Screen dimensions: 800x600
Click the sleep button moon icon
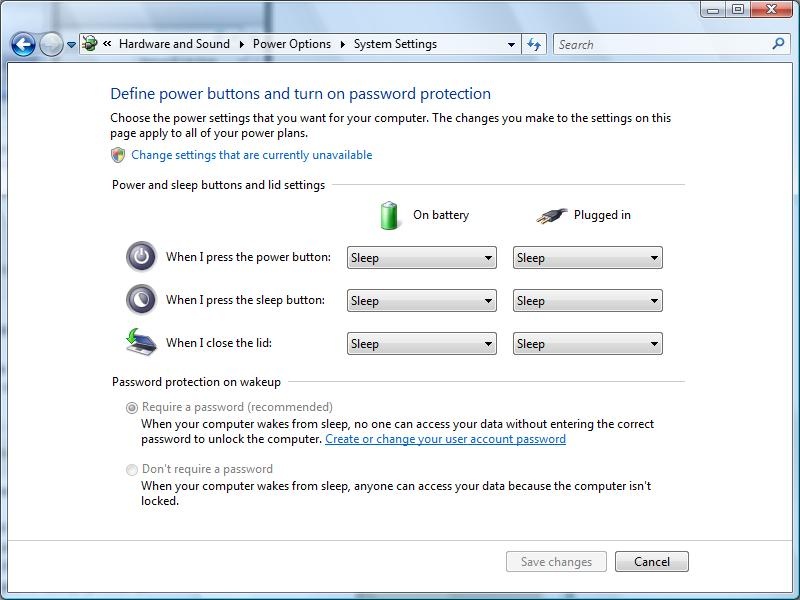(x=141, y=299)
